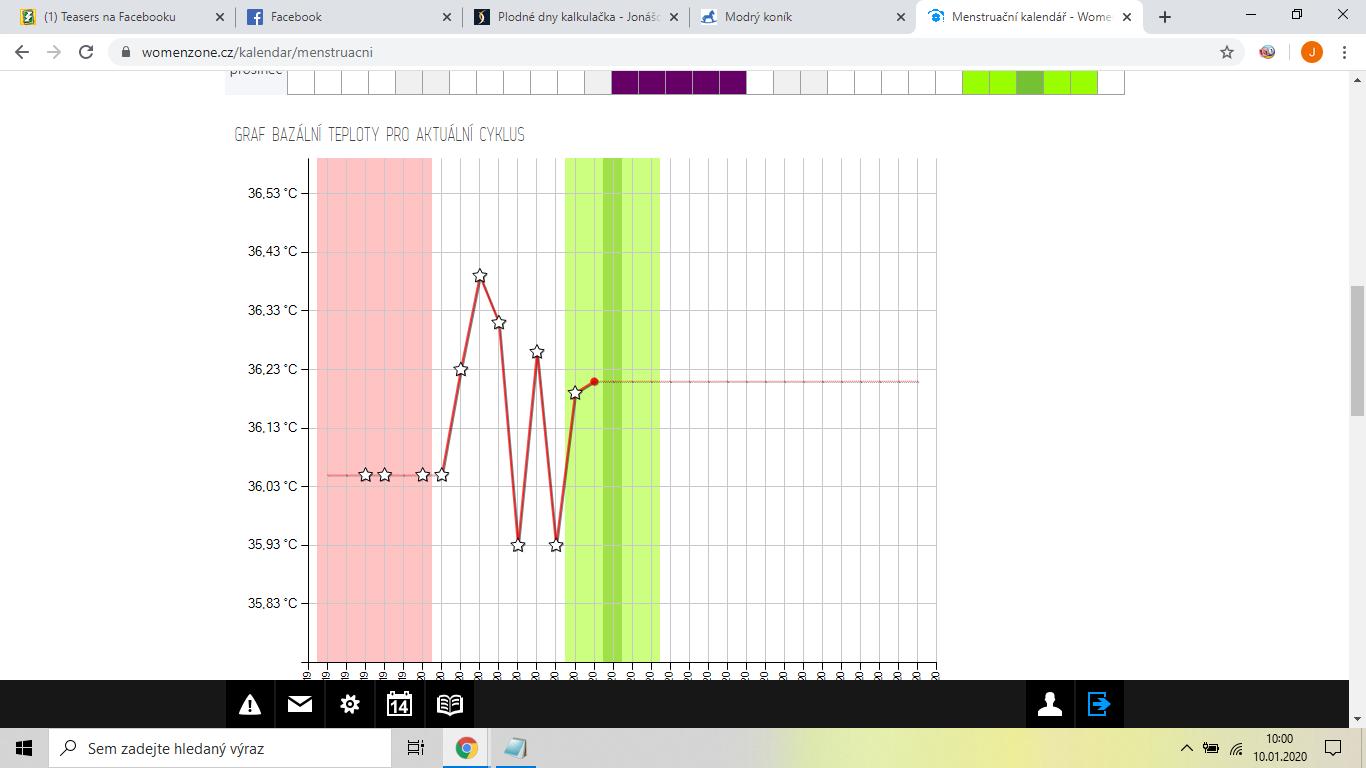Reload the page with the refresh button
Viewport: 1366px width, 768px height.
pyautogui.click(x=86, y=52)
